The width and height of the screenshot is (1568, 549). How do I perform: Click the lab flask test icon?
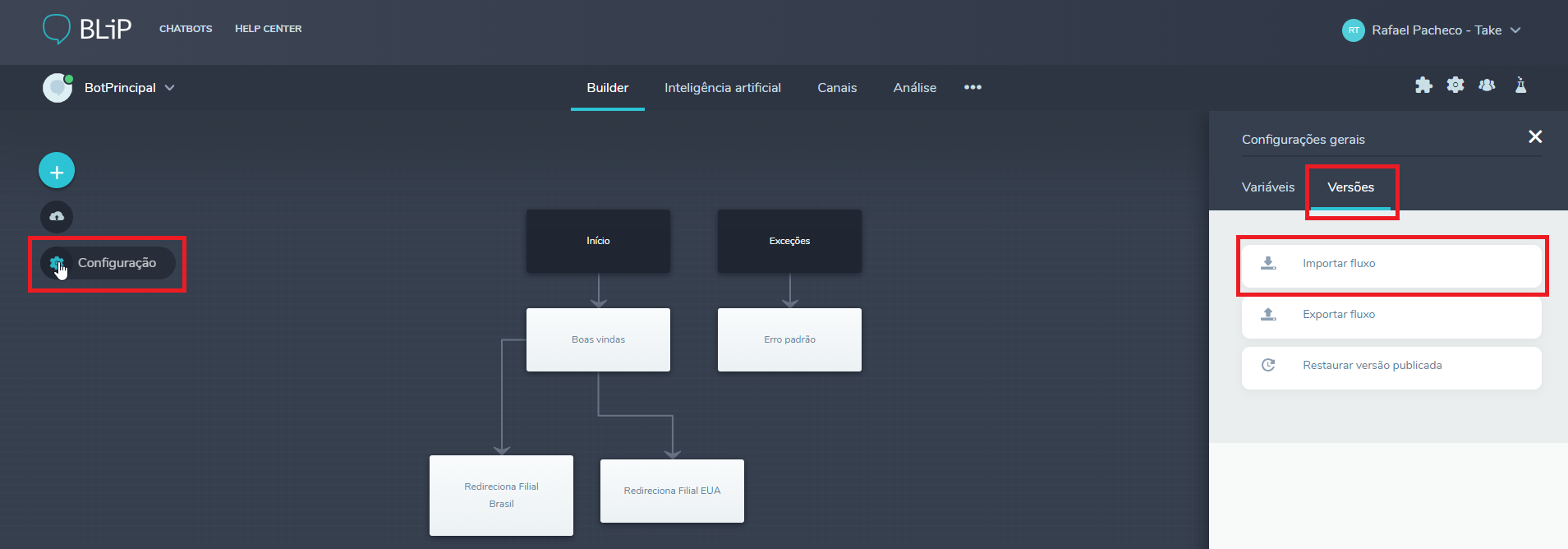(x=1520, y=85)
